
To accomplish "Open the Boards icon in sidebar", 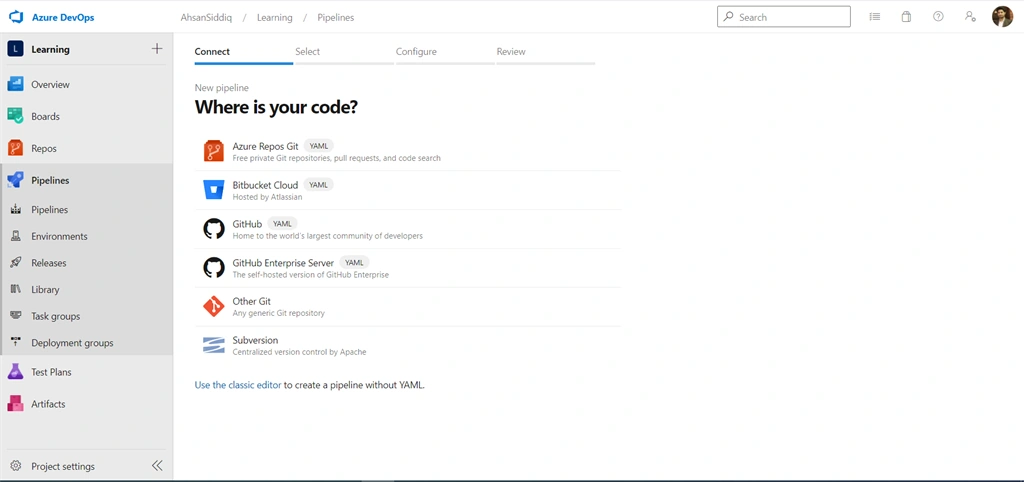I will click(16, 116).
